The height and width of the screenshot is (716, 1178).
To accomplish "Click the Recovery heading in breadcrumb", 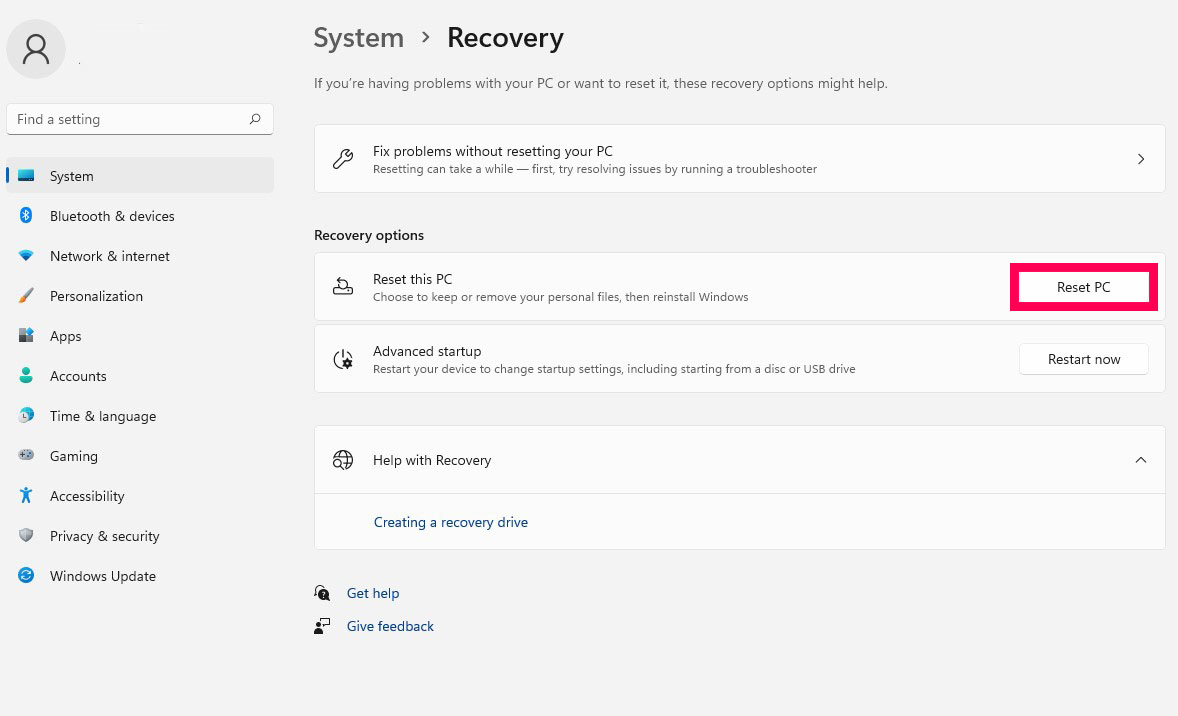I will click(505, 38).
